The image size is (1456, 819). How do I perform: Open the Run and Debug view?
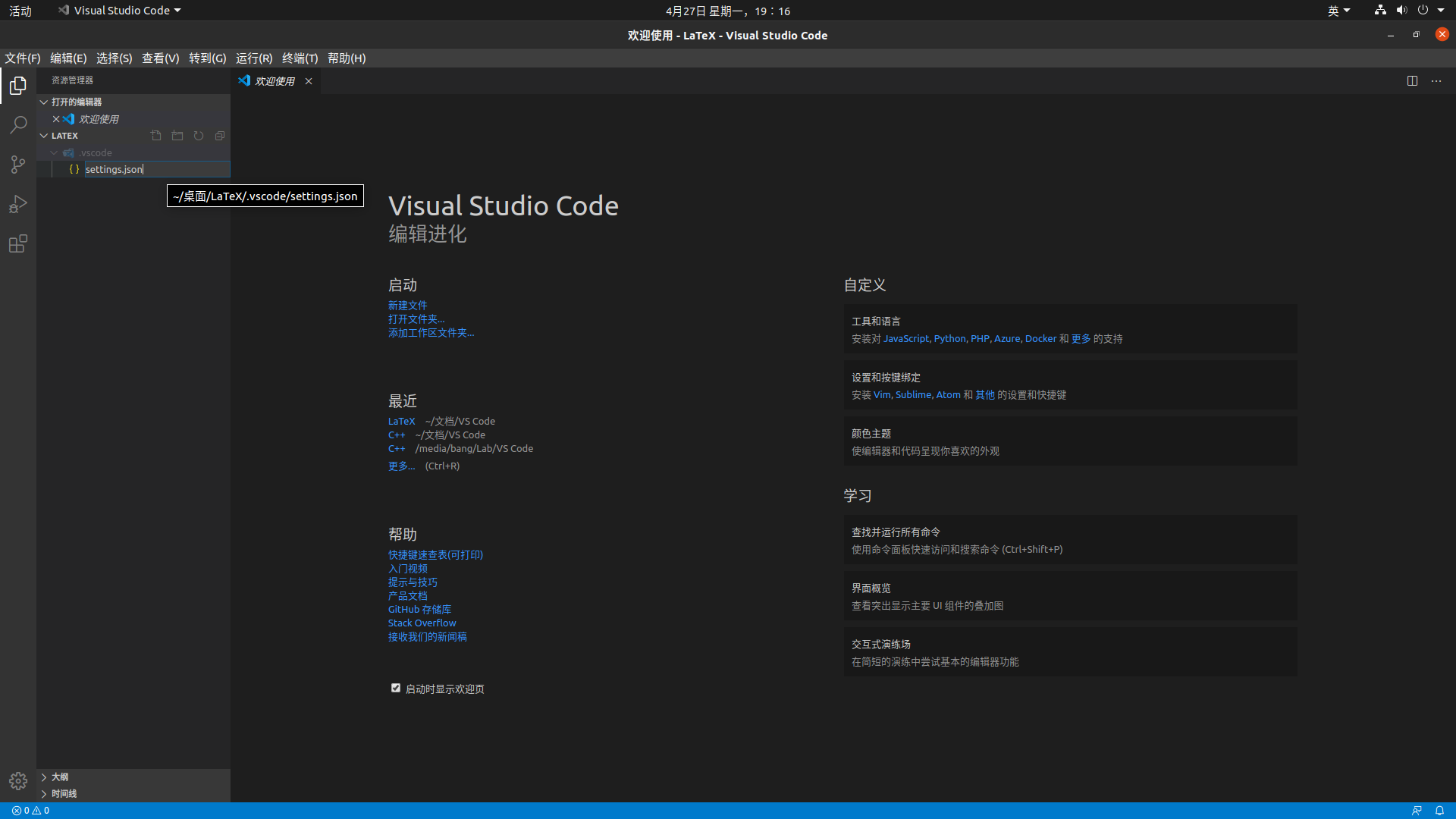coord(17,204)
